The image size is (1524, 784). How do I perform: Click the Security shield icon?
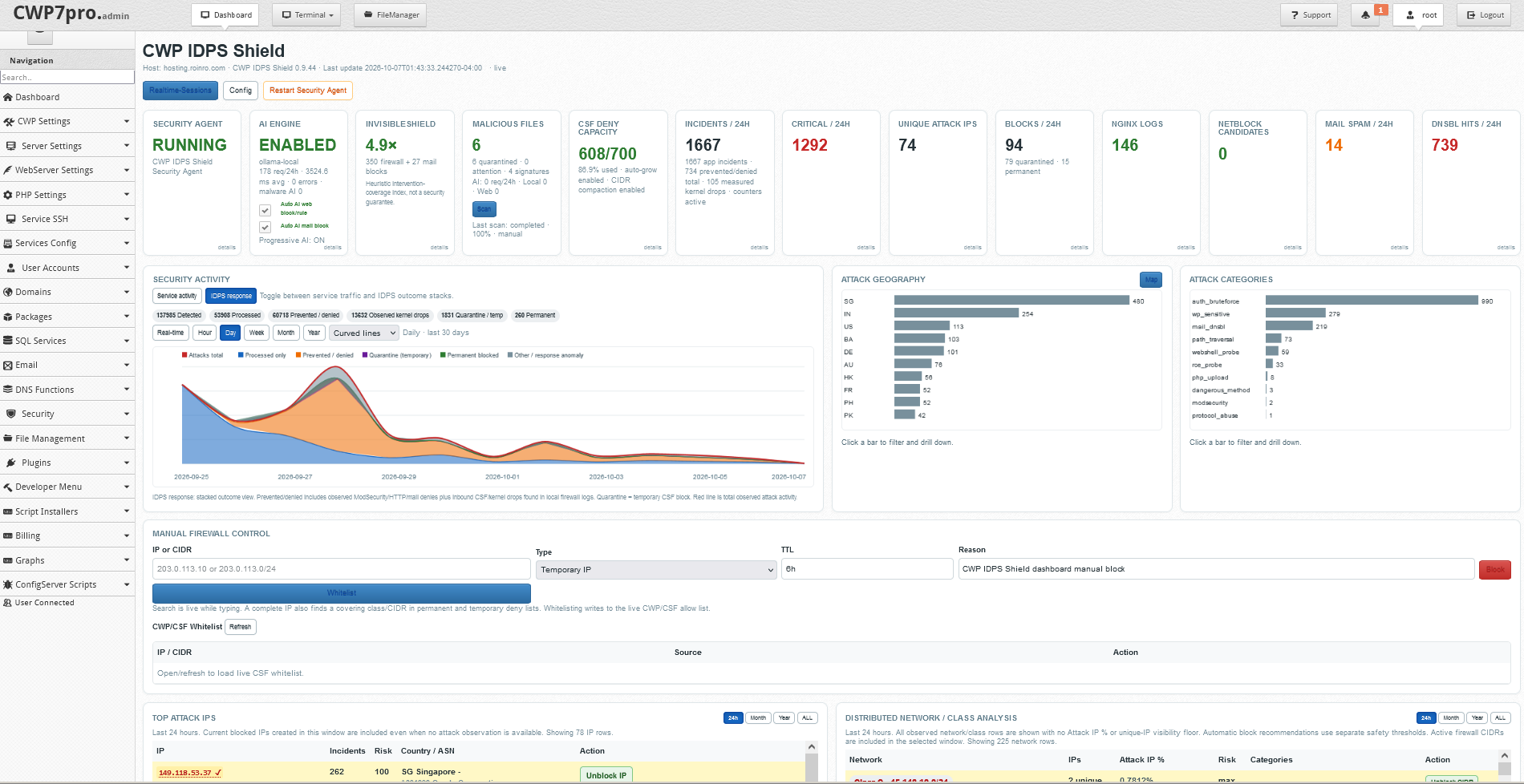(11, 414)
